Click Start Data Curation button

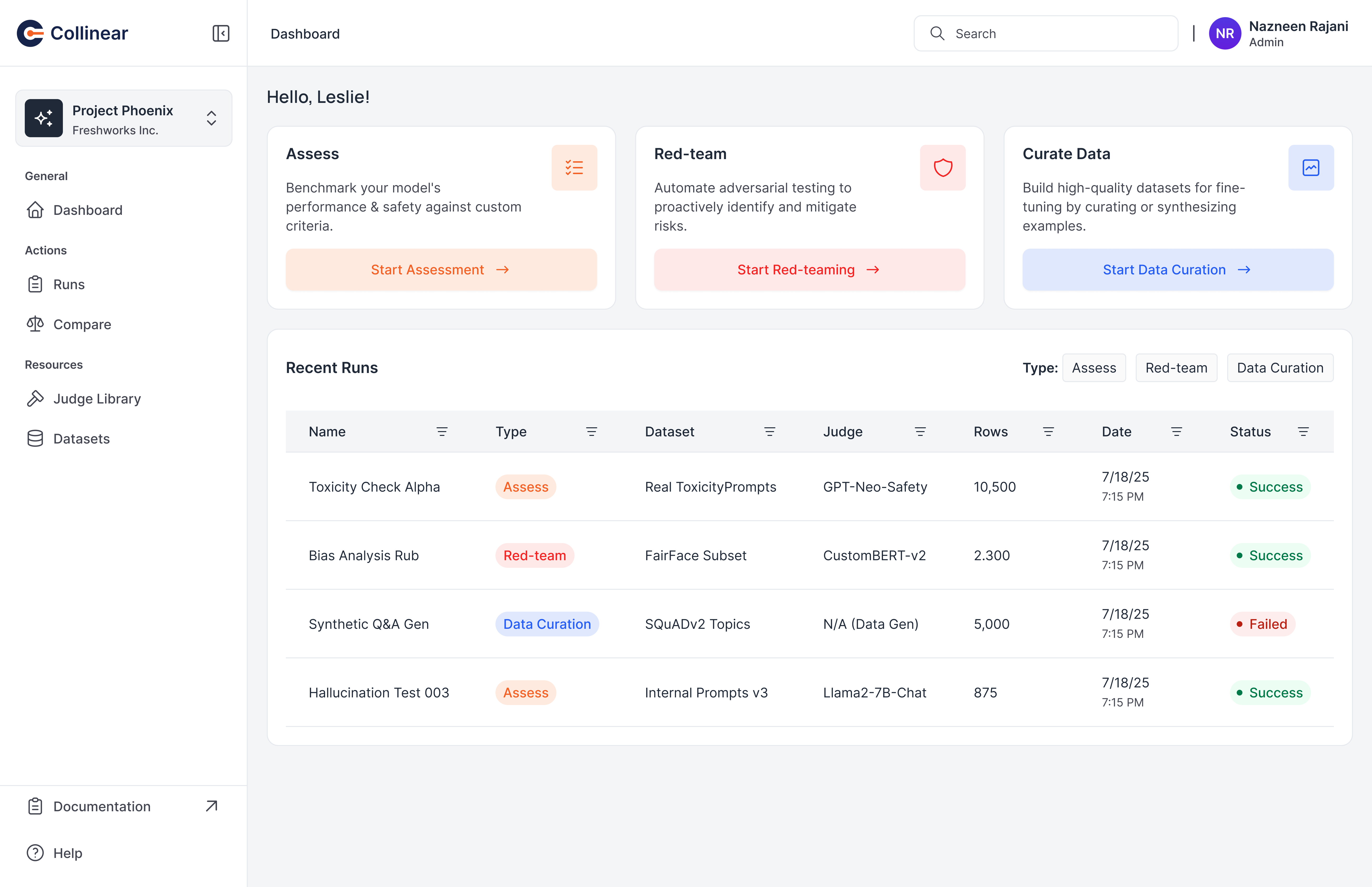click(1177, 270)
